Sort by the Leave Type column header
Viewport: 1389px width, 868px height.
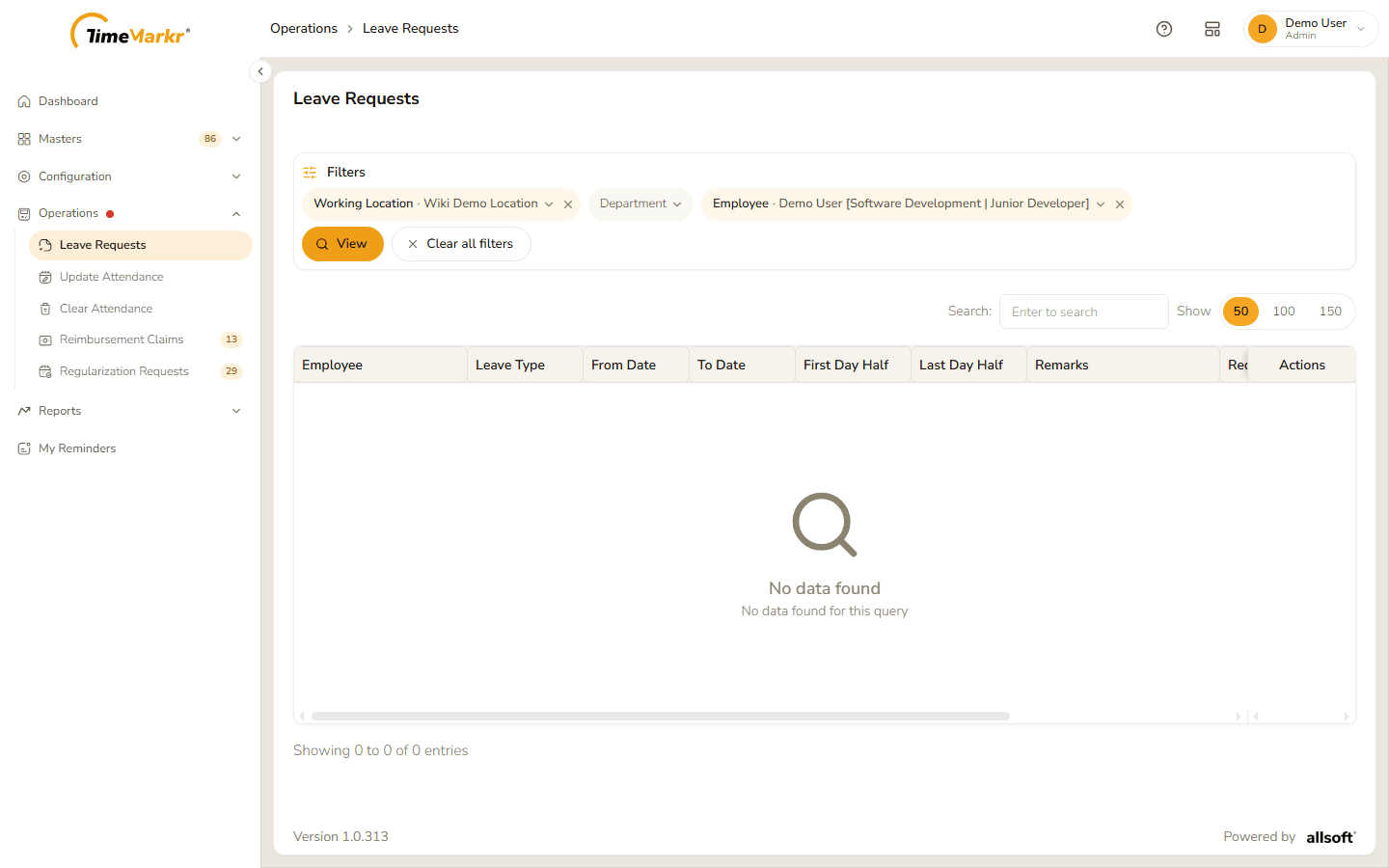coord(525,365)
